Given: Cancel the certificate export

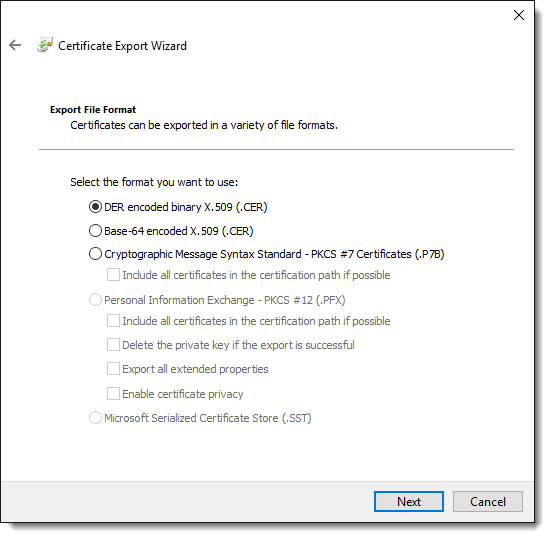Looking at the screenshot, I should 488,502.
